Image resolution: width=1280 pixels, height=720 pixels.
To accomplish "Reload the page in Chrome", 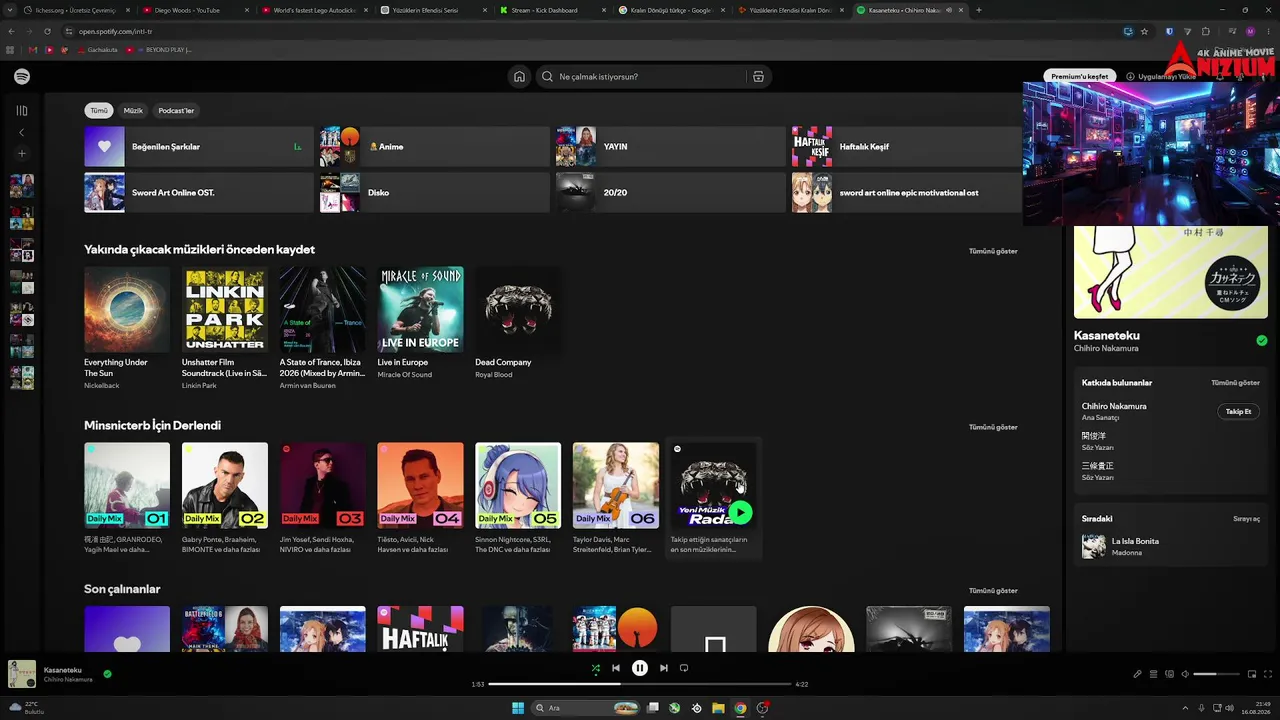I will tap(47, 31).
